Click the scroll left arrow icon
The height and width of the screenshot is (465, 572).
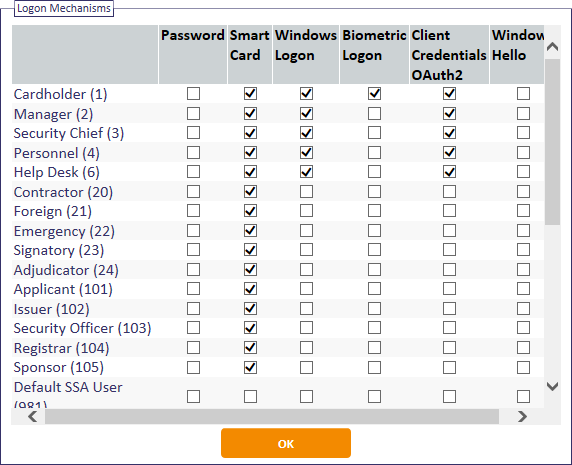point(32,416)
